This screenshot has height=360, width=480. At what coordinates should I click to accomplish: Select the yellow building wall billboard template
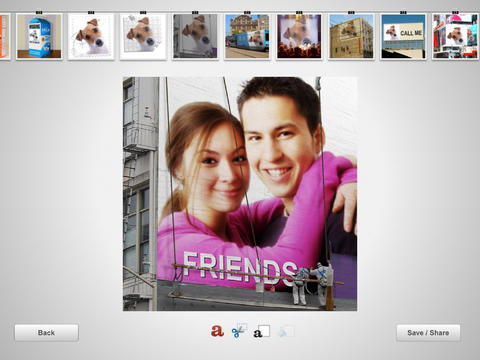(x=351, y=36)
